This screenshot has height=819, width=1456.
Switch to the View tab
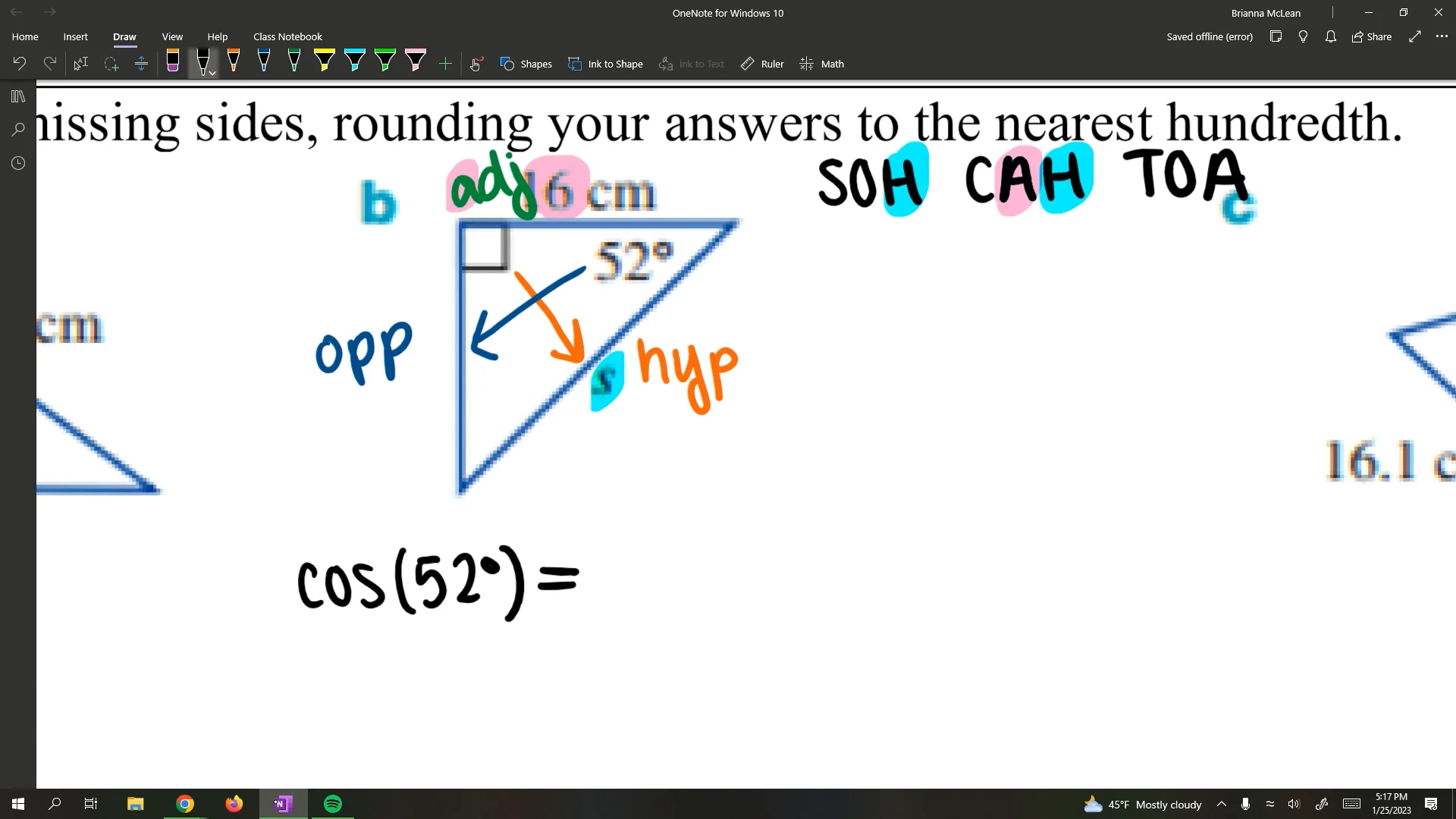coord(172,36)
